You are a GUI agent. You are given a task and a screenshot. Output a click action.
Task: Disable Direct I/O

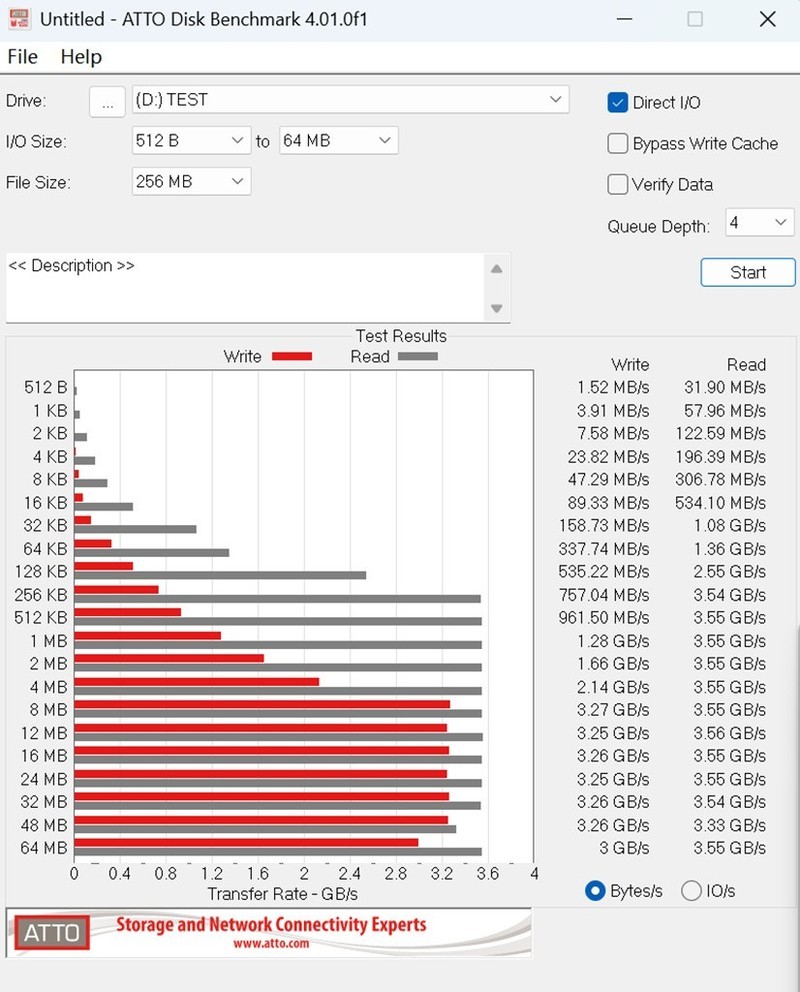click(618, 102)
